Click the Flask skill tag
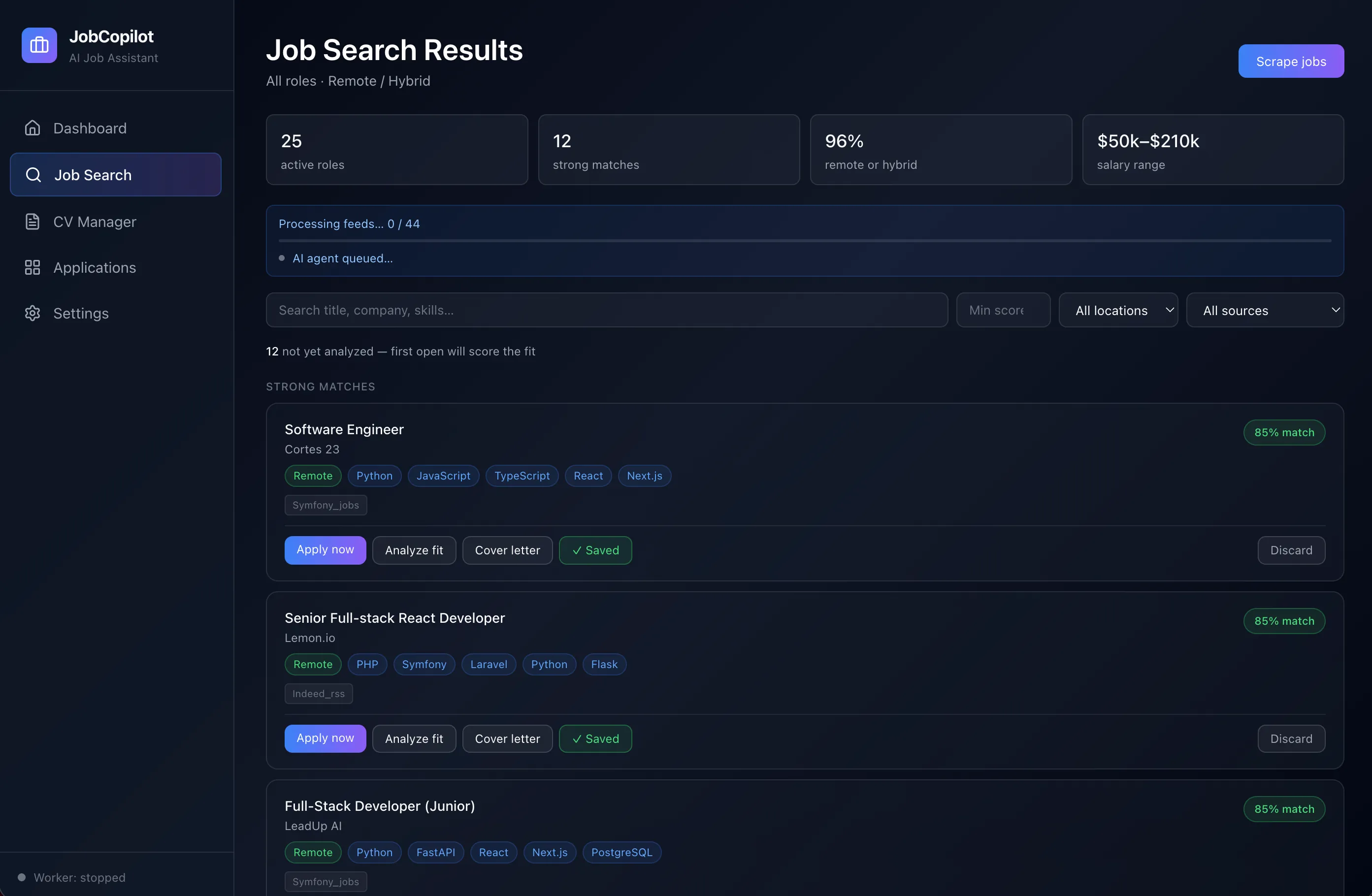The image size is (1372, 896). [x=604, y=664]
